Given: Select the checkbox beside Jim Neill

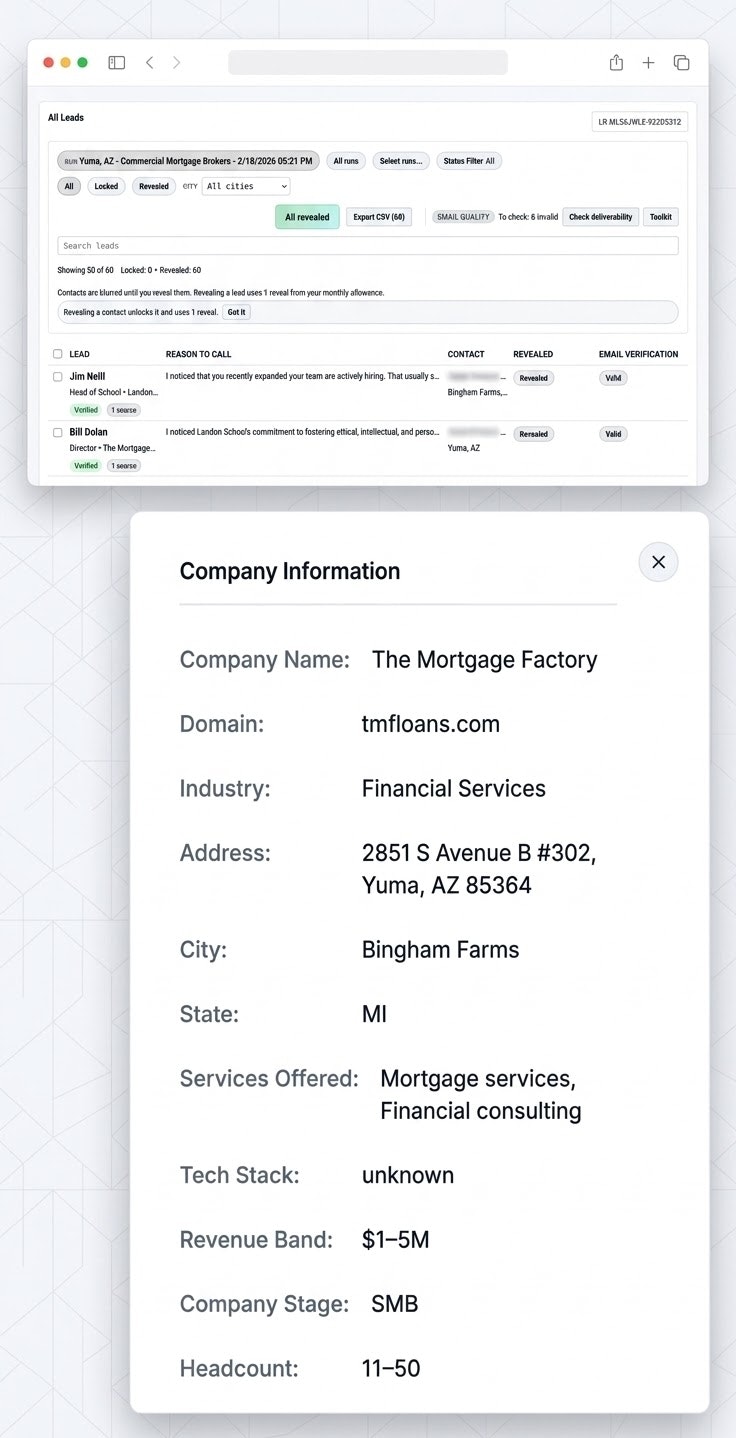Looking at the screenshot, I should pos(57,377).
